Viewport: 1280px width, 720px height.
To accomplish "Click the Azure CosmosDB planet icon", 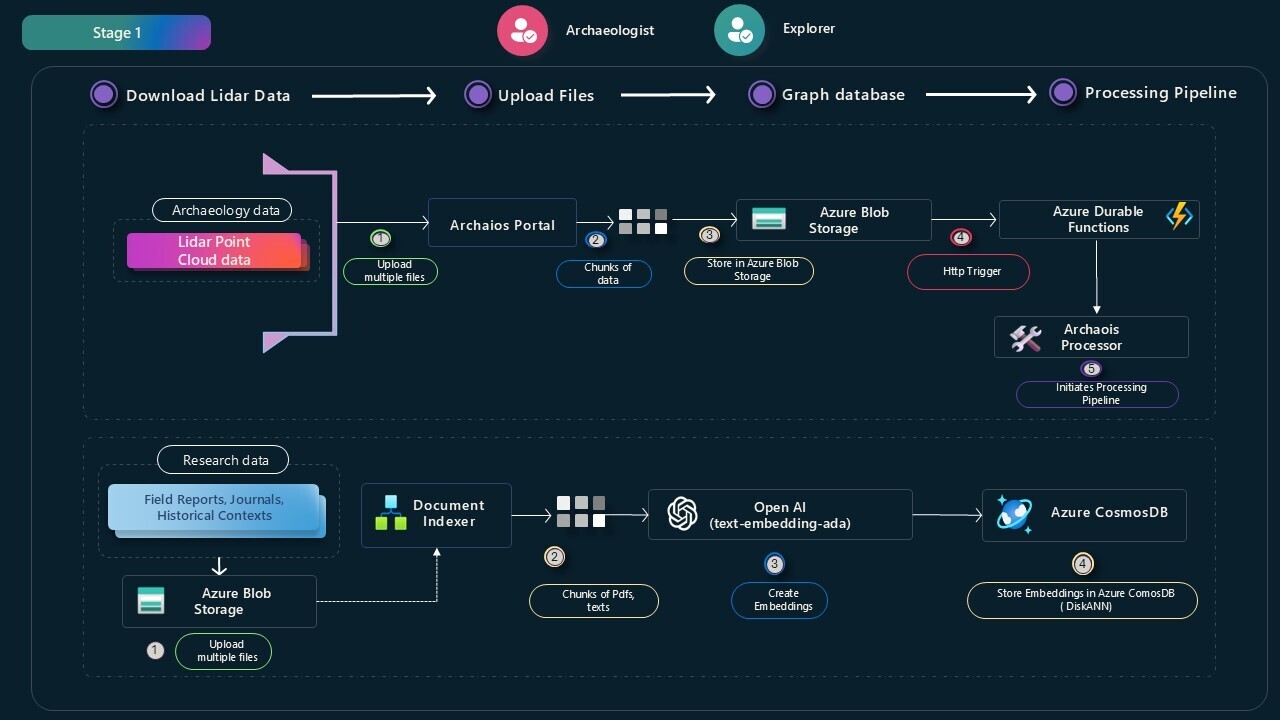I will 1014,514.
